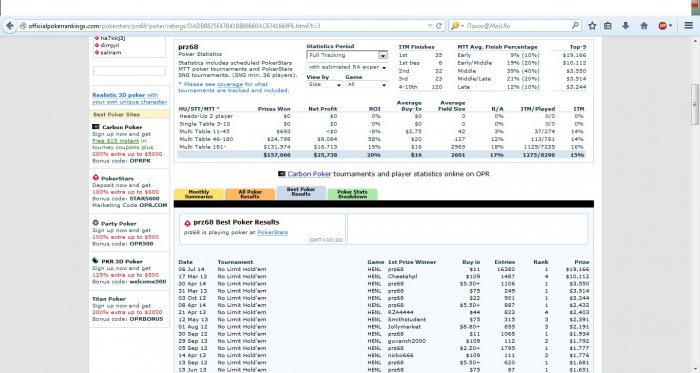Viewport: 700px width, 373px height.
Task: Open Adblock Plus extension icon
Action: (x=663, y=26)
